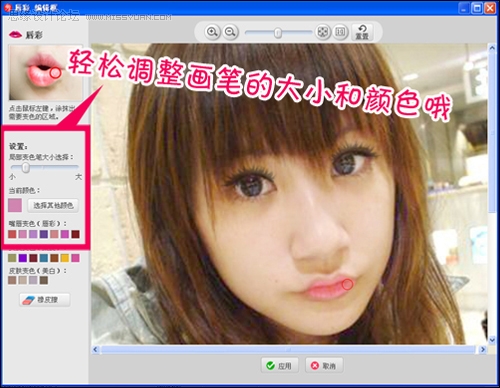Open the 选择其他颜色 color picker button
The width and height of the screenshot is (500, 388).
53,205
